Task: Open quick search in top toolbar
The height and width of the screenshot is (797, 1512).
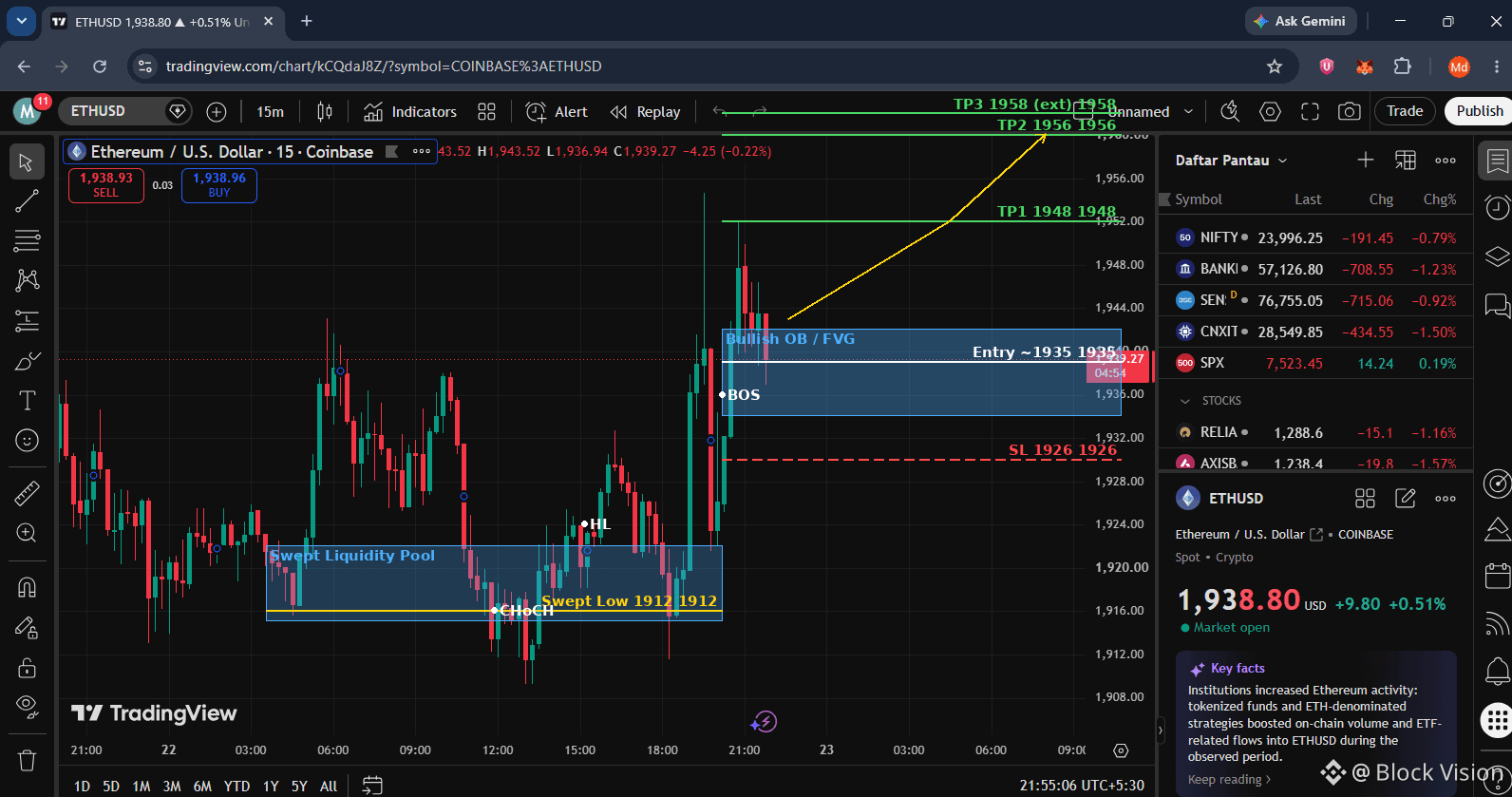Action: [1230, 112]
